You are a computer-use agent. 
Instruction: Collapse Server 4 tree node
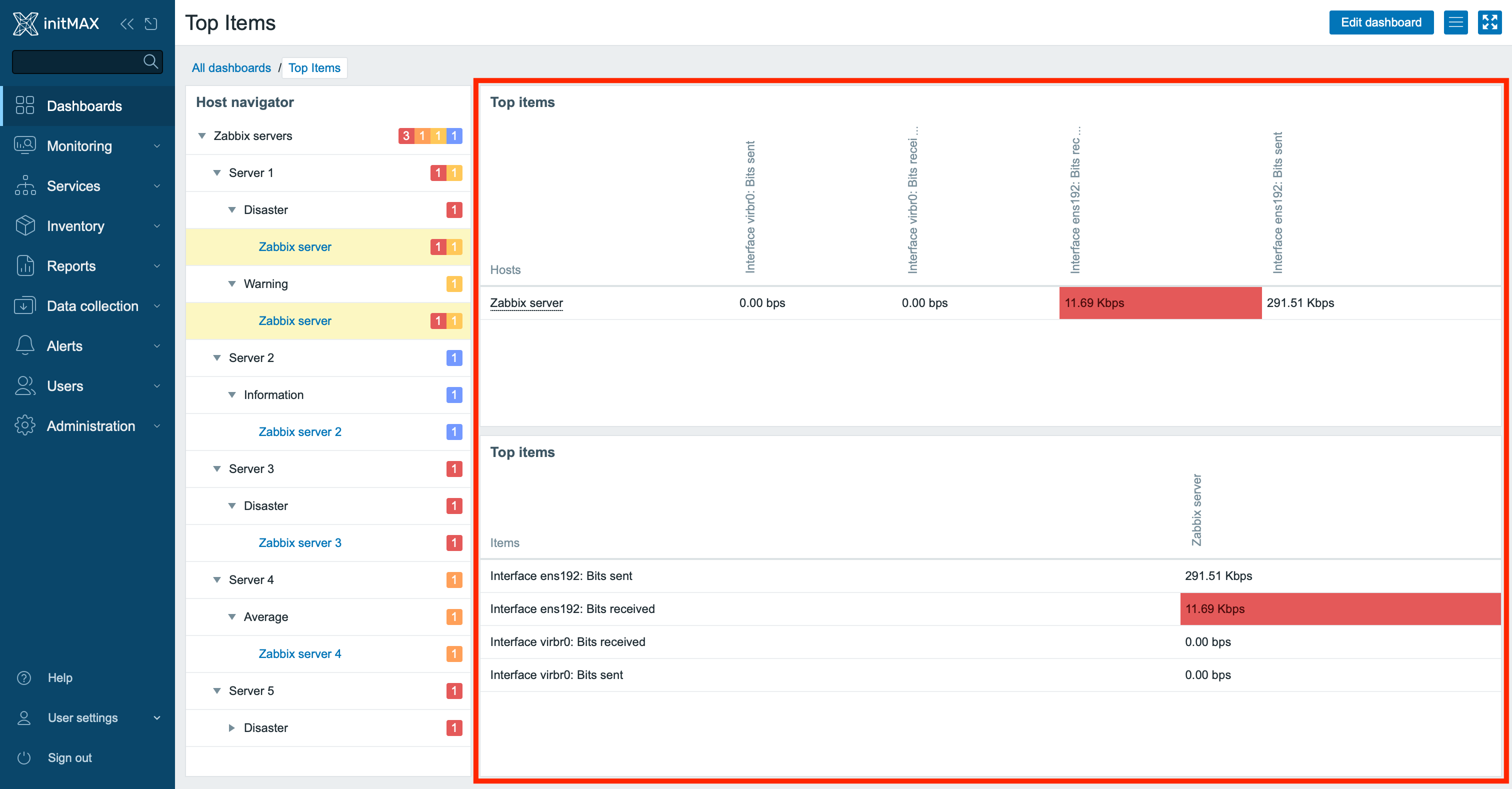217,579
